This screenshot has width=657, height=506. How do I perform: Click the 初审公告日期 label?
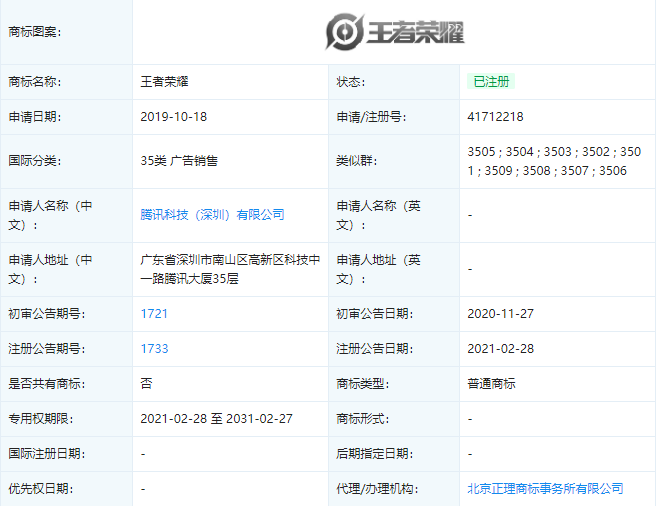pos(375,314)
